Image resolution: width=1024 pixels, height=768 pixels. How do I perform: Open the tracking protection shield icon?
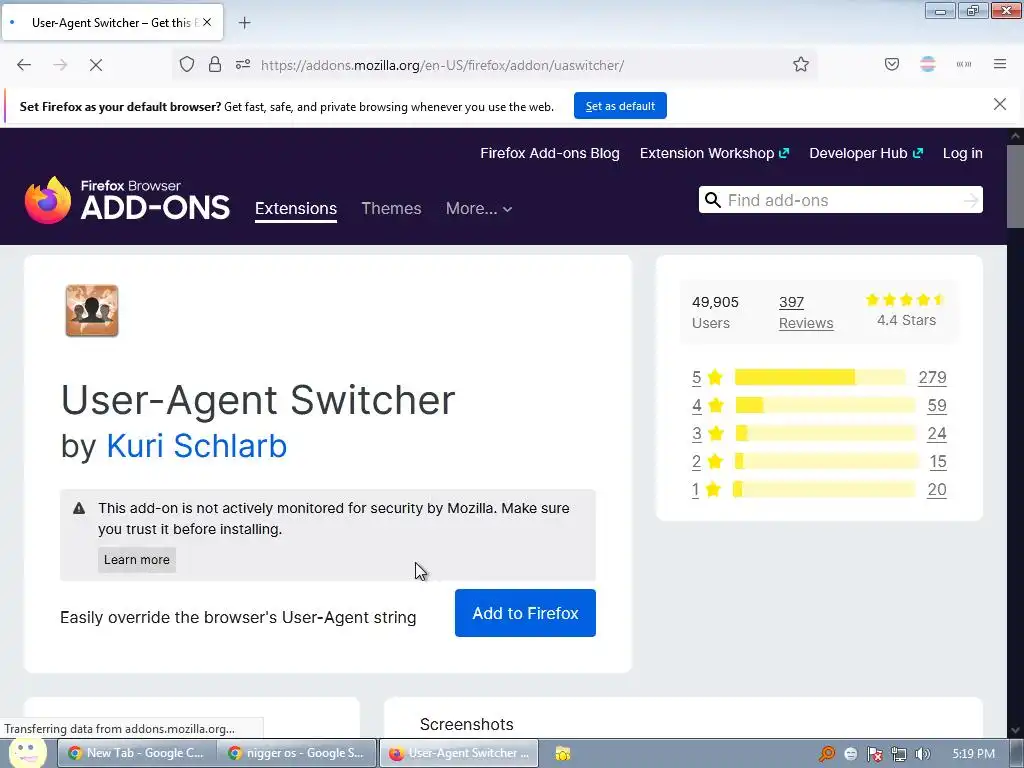click(x=187, y=64)
